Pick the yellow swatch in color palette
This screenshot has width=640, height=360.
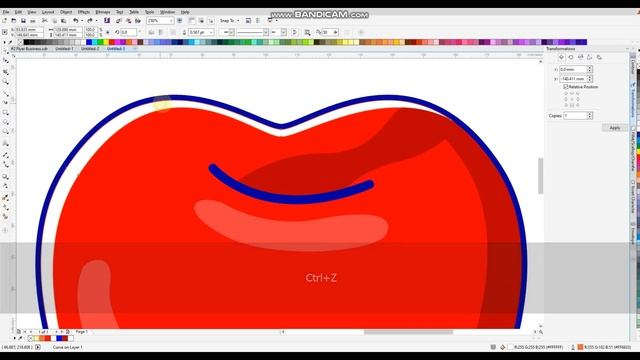[x=106, y=42]
